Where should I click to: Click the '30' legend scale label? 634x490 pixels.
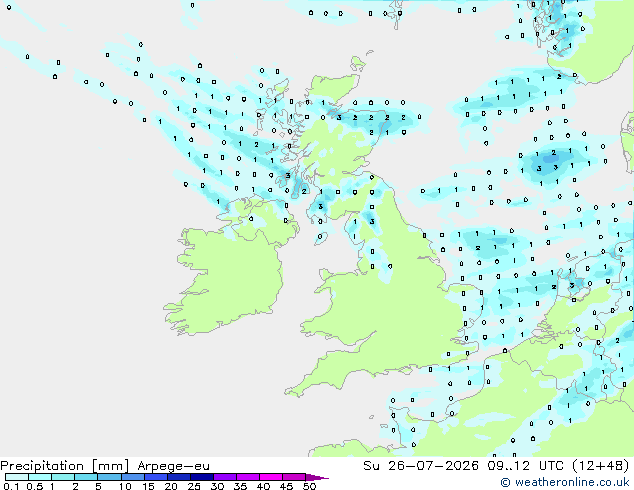217,486
